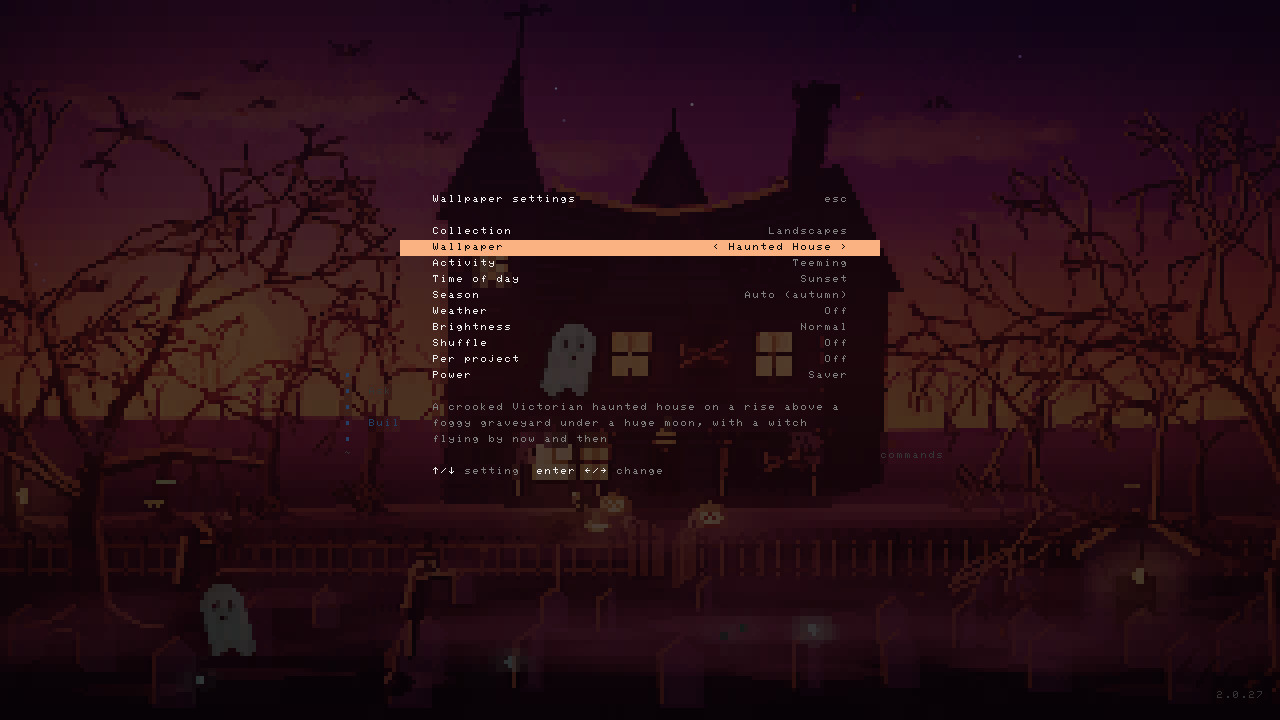
Task: Change the Landscapes collection value
Action: click(x=808, y=231)
